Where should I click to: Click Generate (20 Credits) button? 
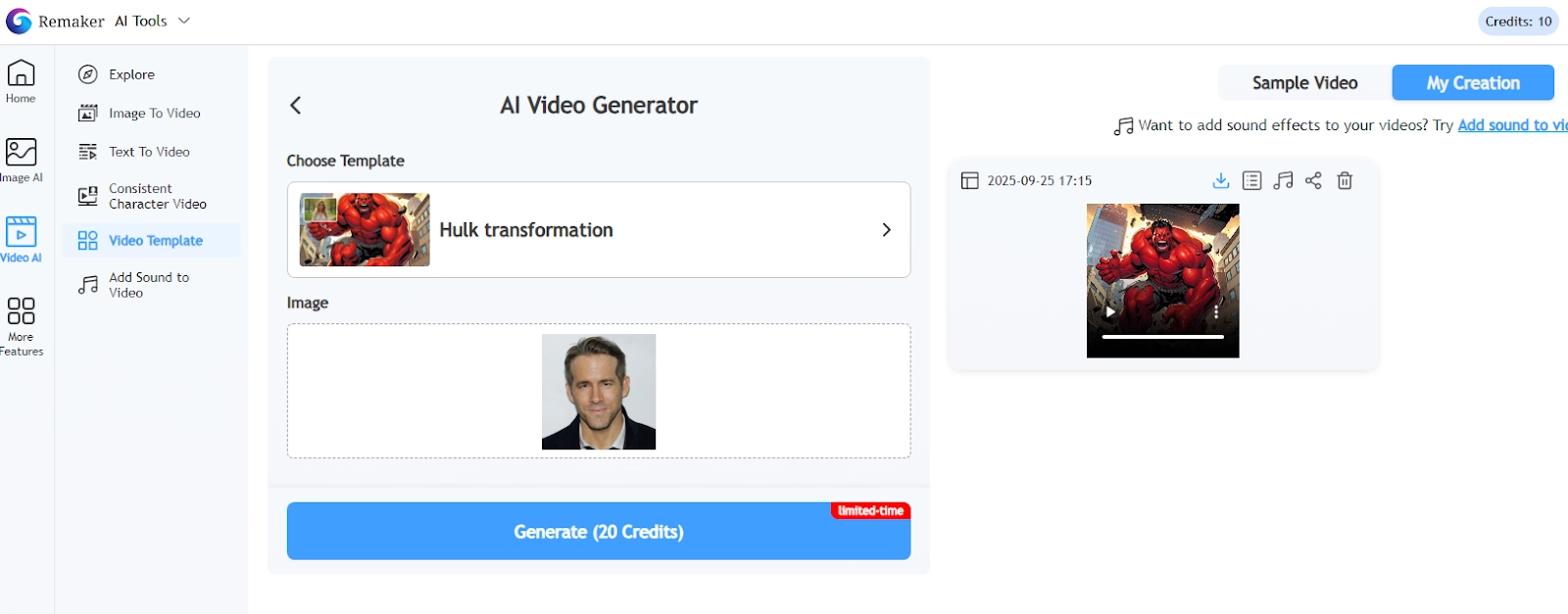tap(599, 532)
